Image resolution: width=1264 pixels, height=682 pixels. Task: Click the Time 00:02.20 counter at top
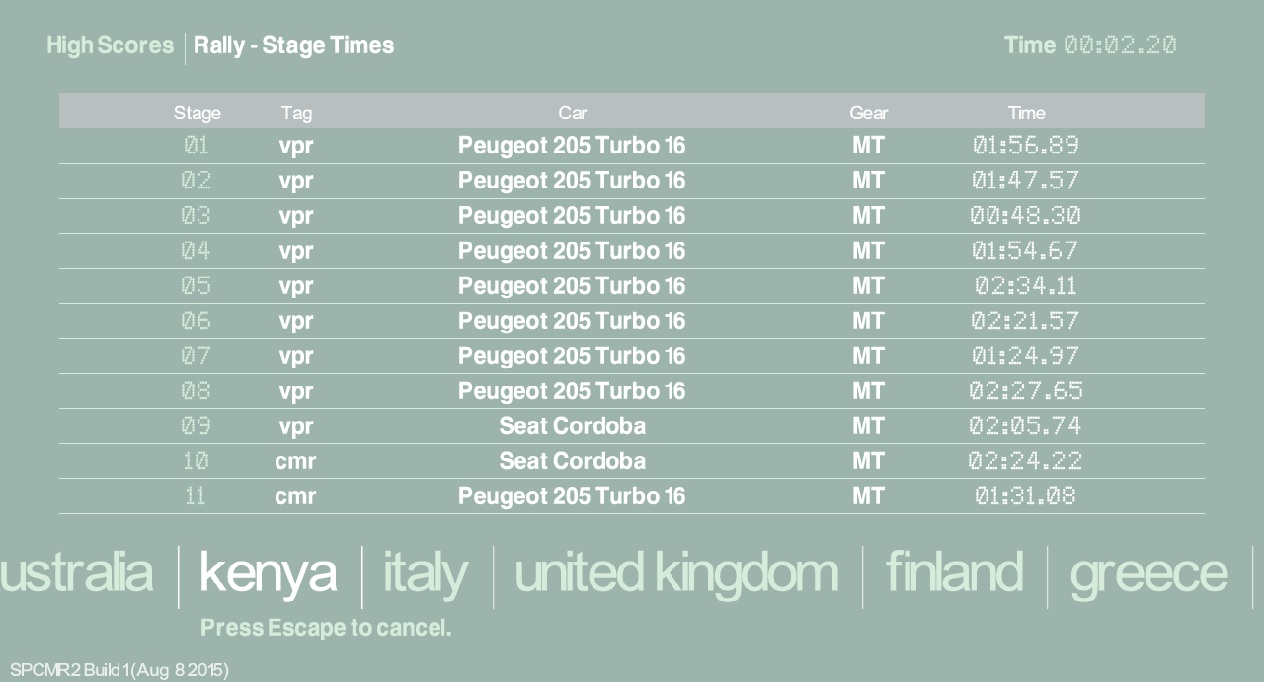tap(1090, 45)
